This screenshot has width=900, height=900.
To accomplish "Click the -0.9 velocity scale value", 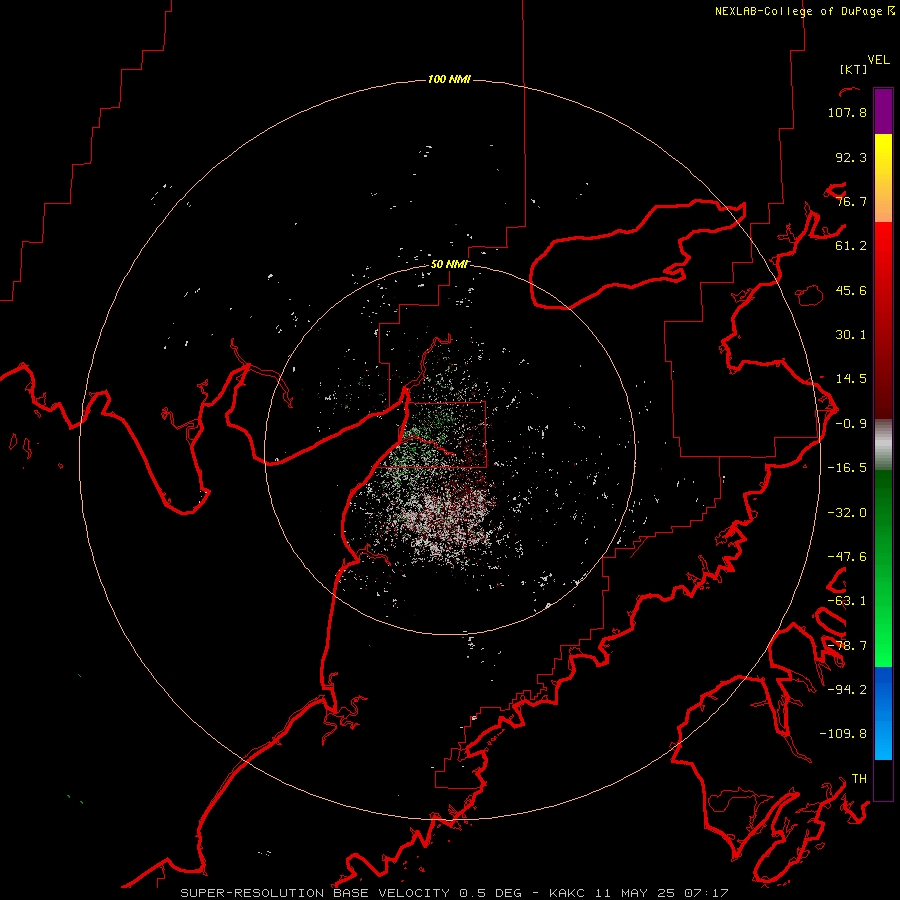I will [851, 424].
